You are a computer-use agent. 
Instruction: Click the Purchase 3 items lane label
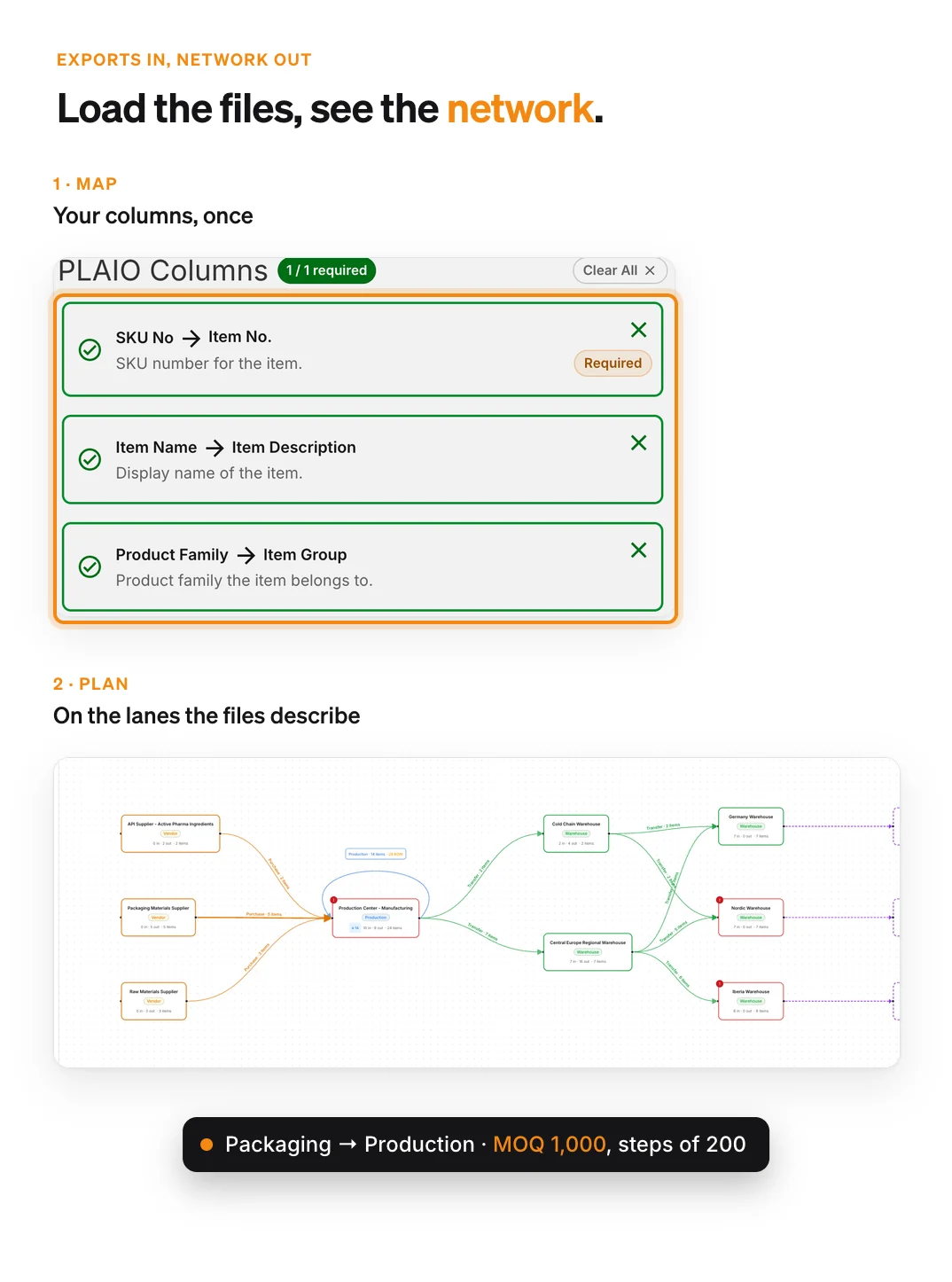click(257, 958)
